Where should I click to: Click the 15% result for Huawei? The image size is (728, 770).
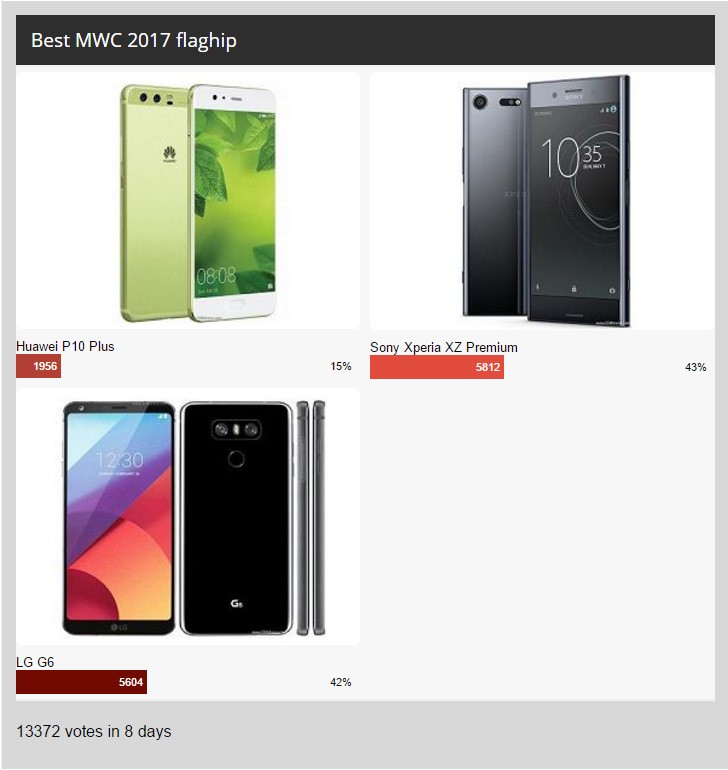click(x=340, y=366)
